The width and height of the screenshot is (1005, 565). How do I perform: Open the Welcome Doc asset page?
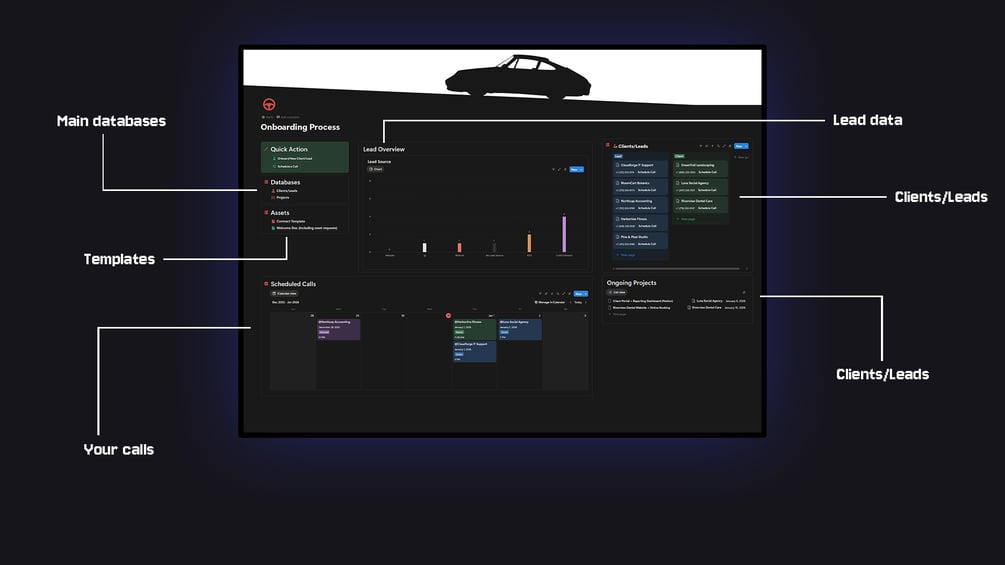306,228
